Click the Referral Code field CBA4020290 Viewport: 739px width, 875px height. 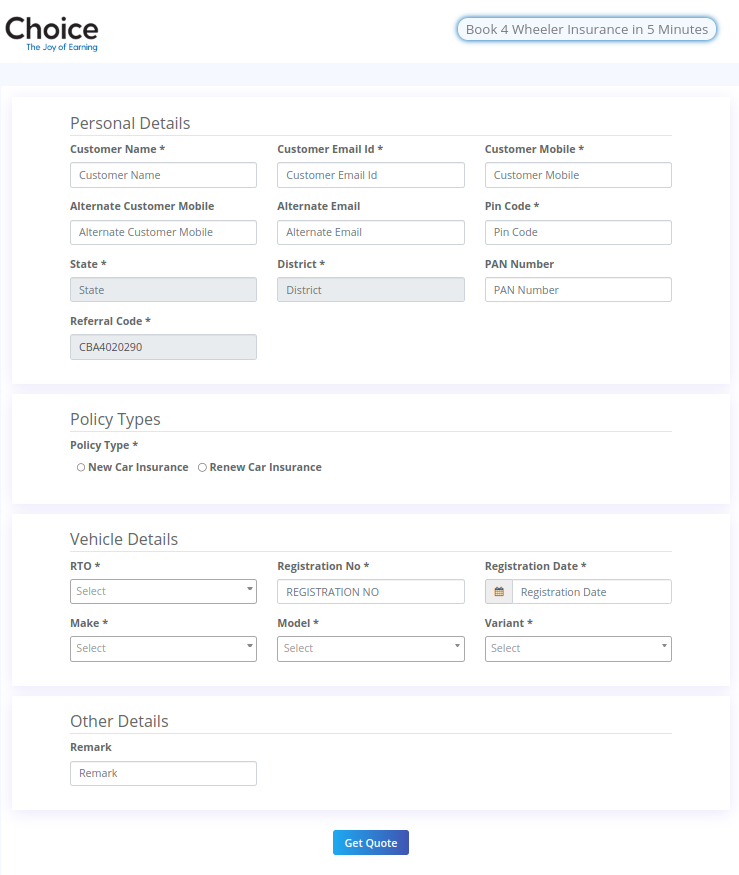(163, 347)
